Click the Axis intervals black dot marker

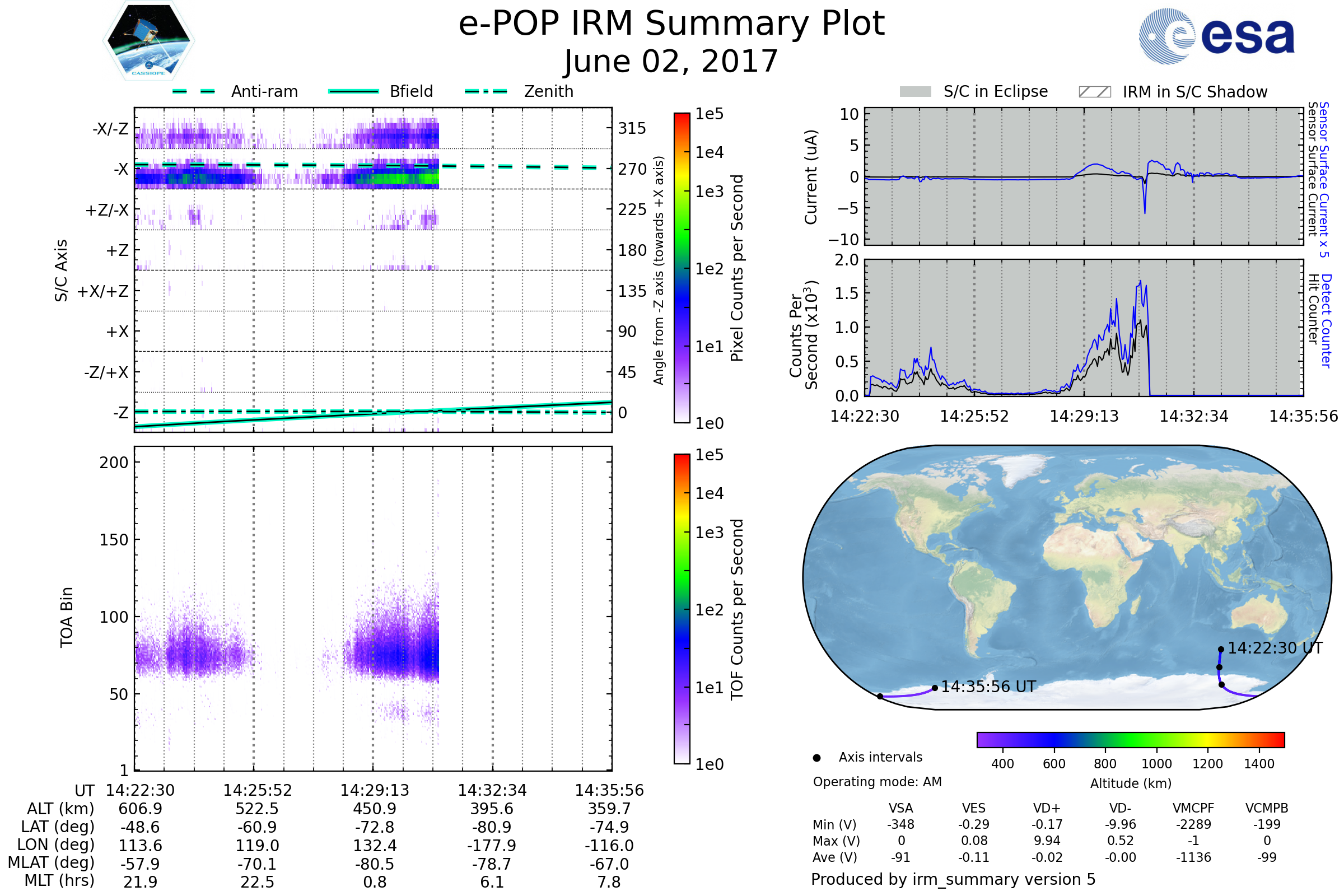tap(816, 758)
